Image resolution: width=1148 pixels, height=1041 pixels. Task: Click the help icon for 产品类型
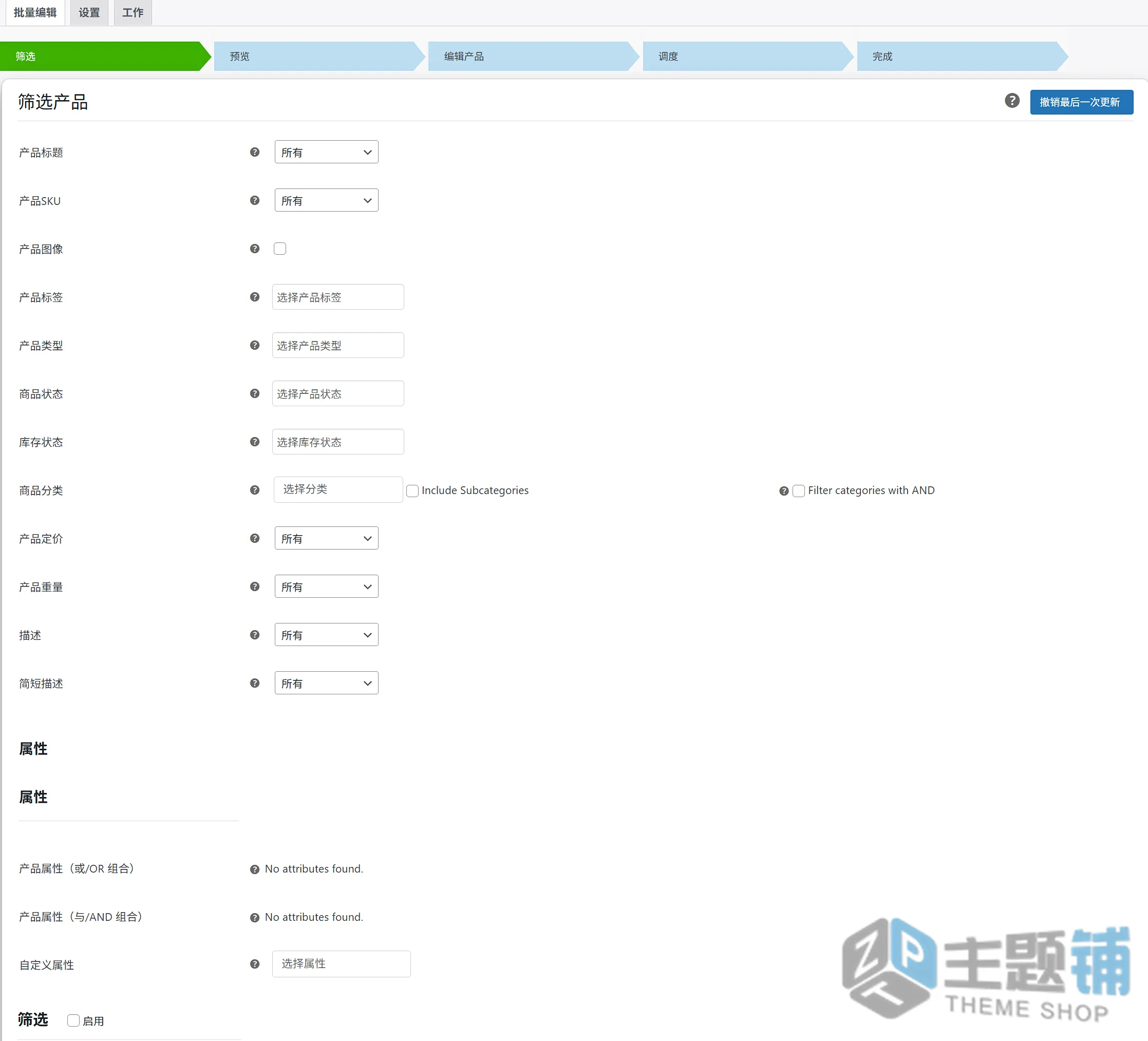[x=255, y=346]
